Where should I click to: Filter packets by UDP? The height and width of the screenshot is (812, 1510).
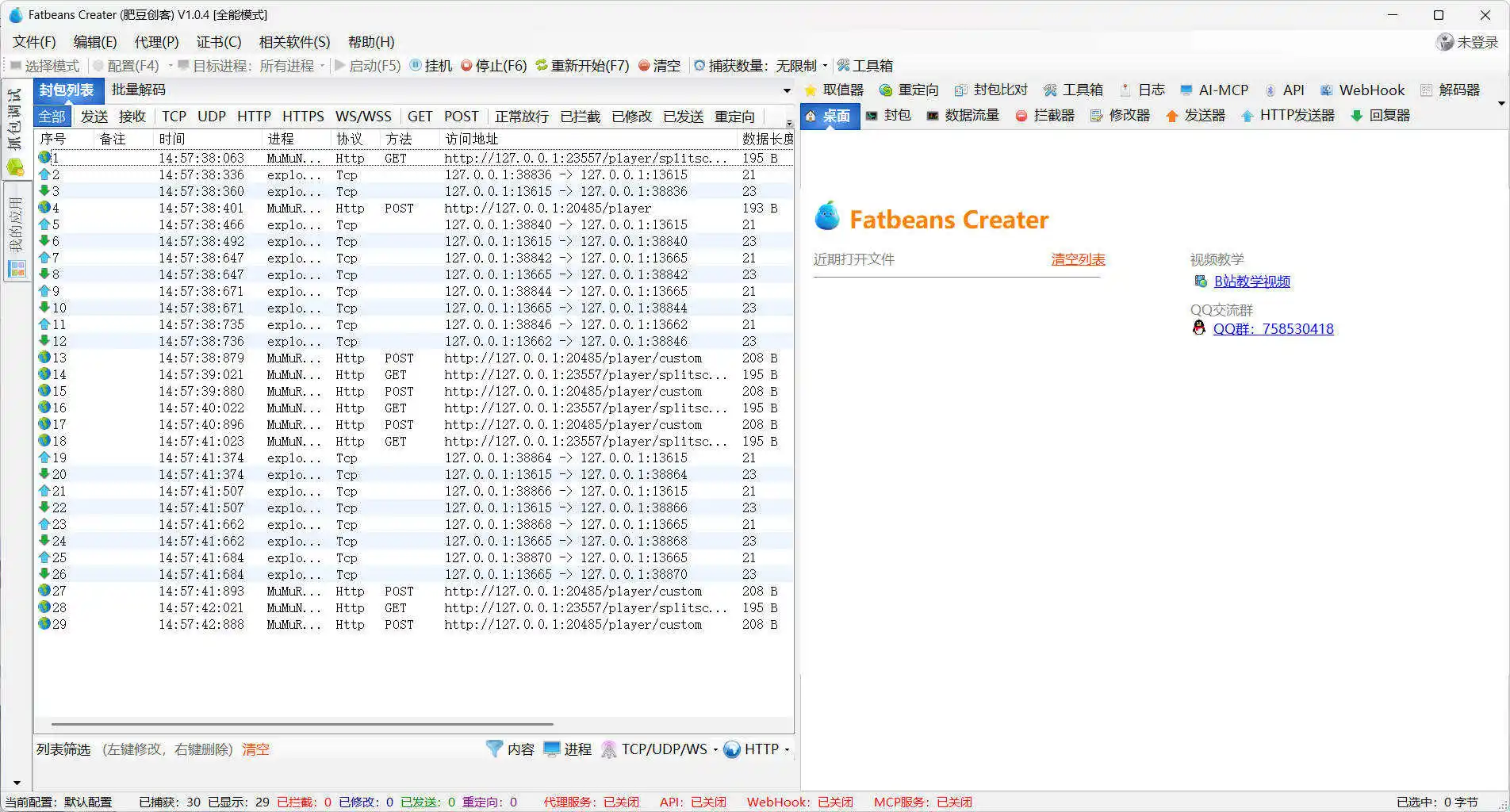click(x=212, y=117)
